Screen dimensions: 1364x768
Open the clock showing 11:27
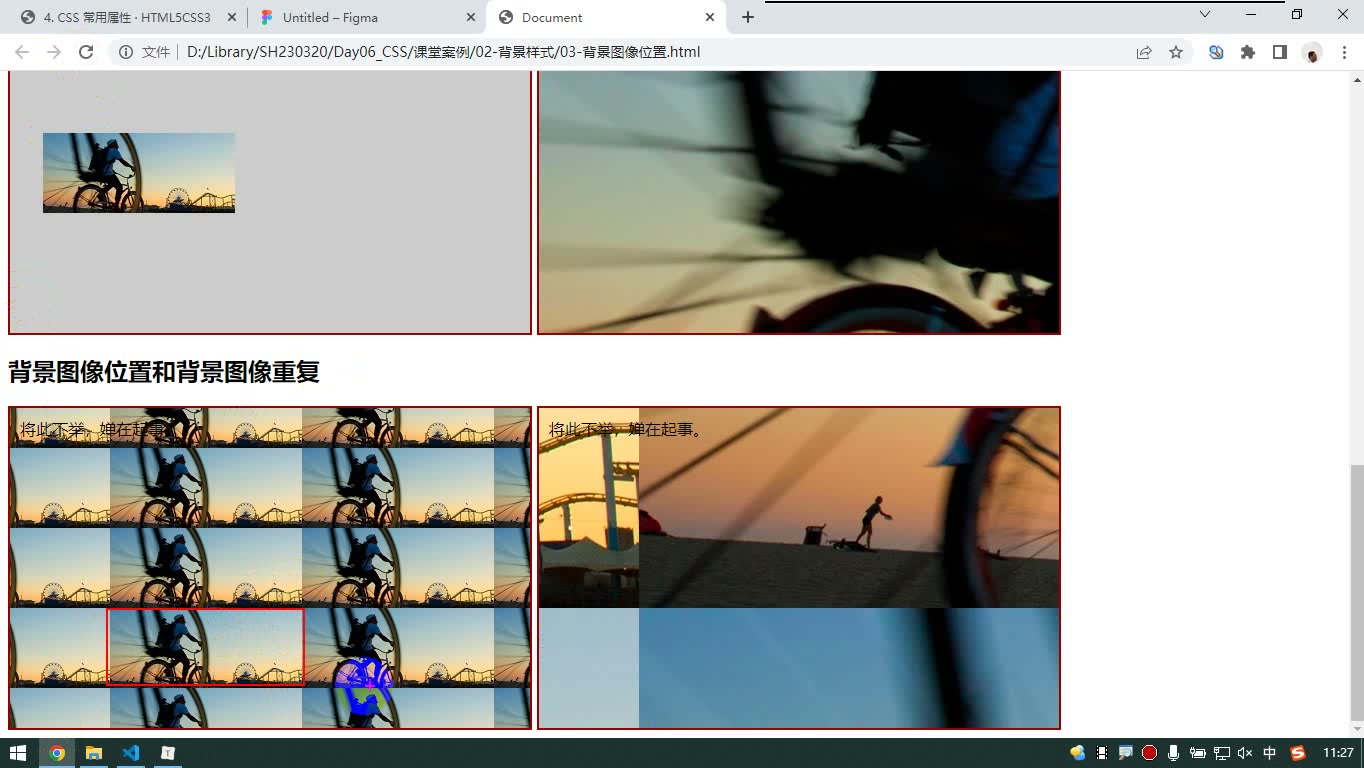1338,753
